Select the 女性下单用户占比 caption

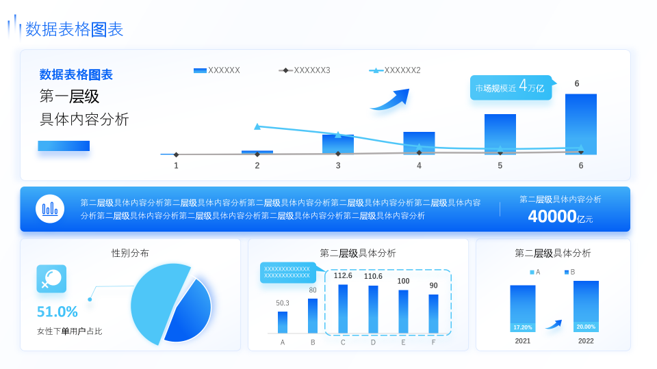point(70,331)
